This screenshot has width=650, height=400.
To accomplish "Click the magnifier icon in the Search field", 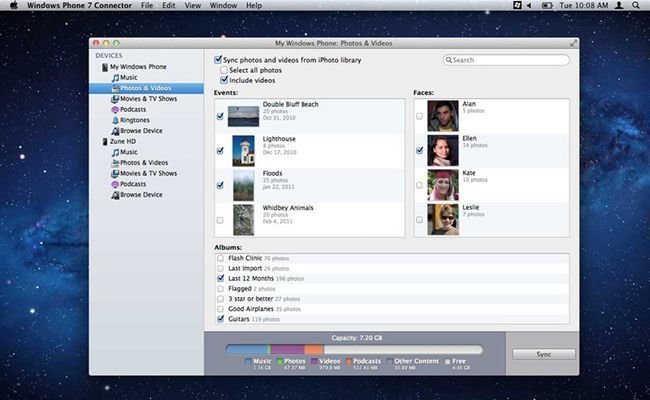I will coord(449,60).
